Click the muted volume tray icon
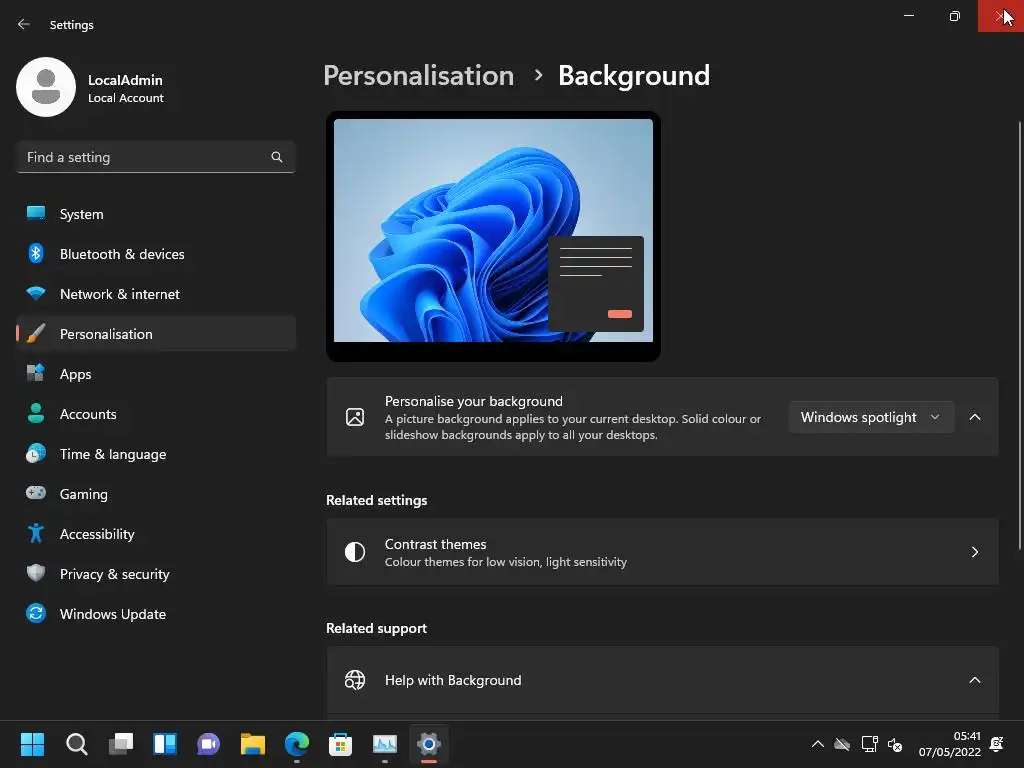This screenshot has height=768, width=1024. (895, 744)
